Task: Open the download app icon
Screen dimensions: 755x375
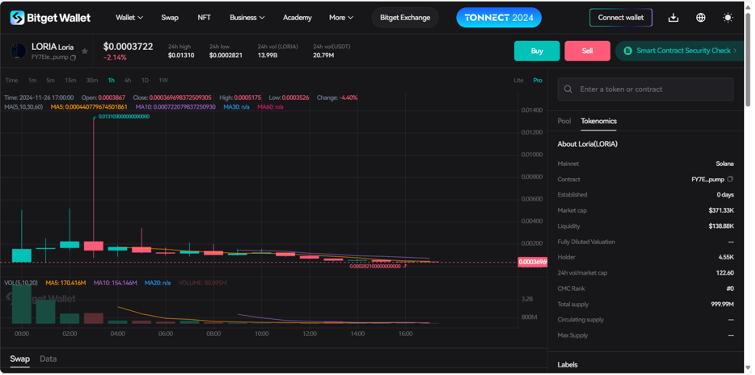Action: pos(674,18)
